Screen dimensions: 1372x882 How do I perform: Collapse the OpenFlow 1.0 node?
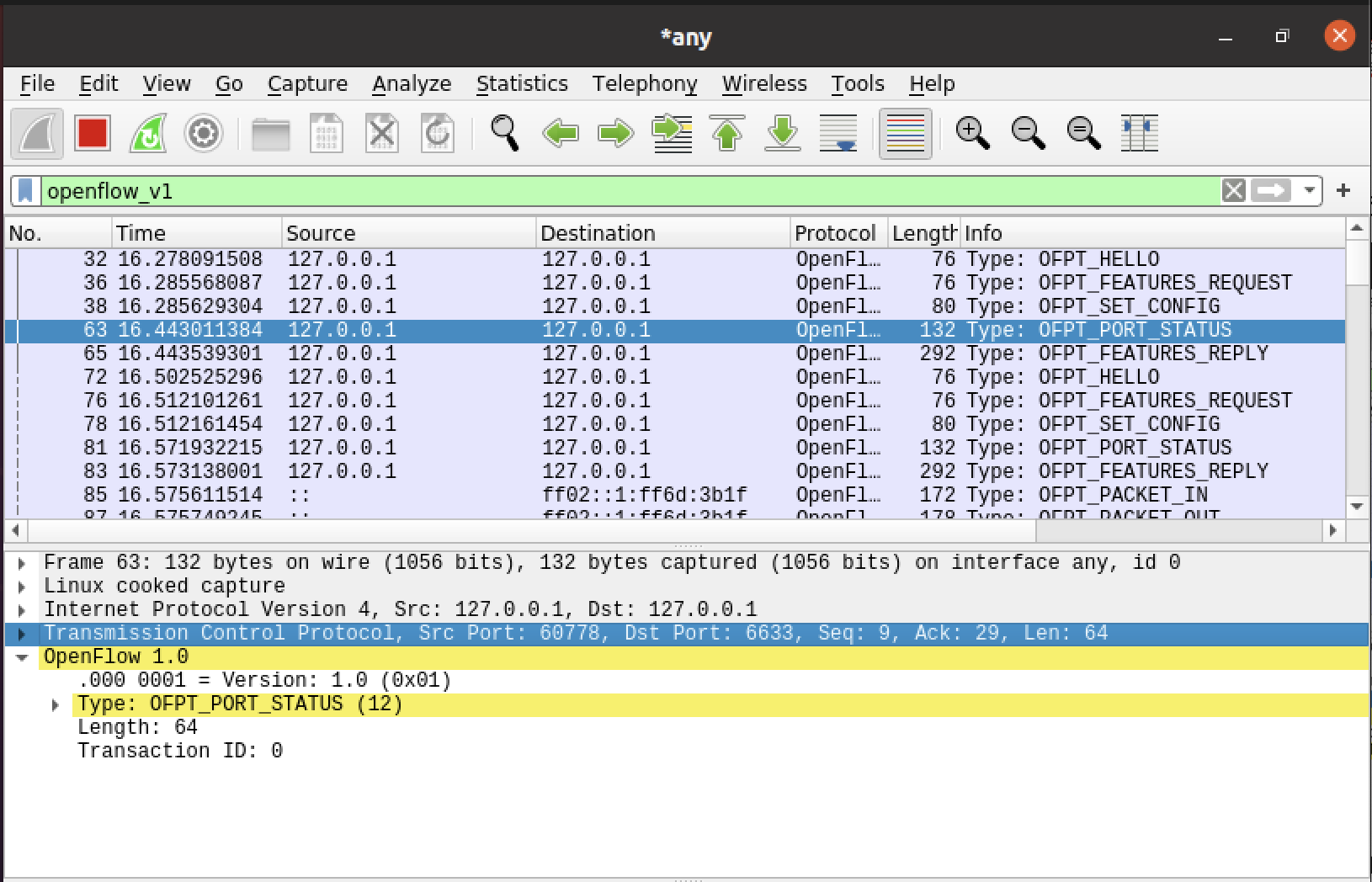tap(22, 657)
